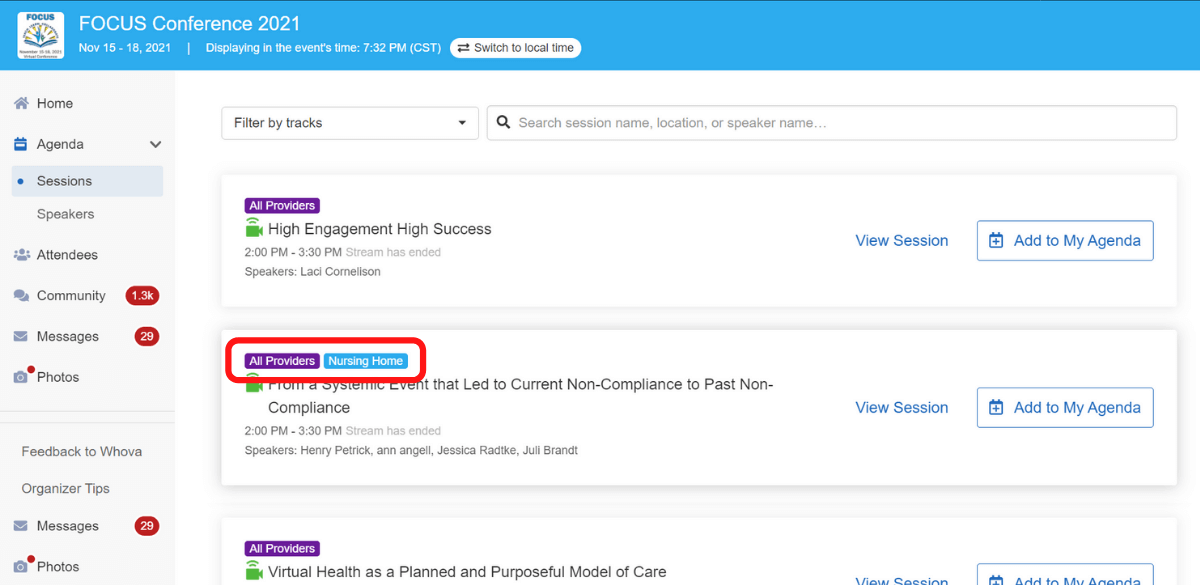Click the Agenda calendar icon
This screenshot has width=1200, height=585.
21,145
